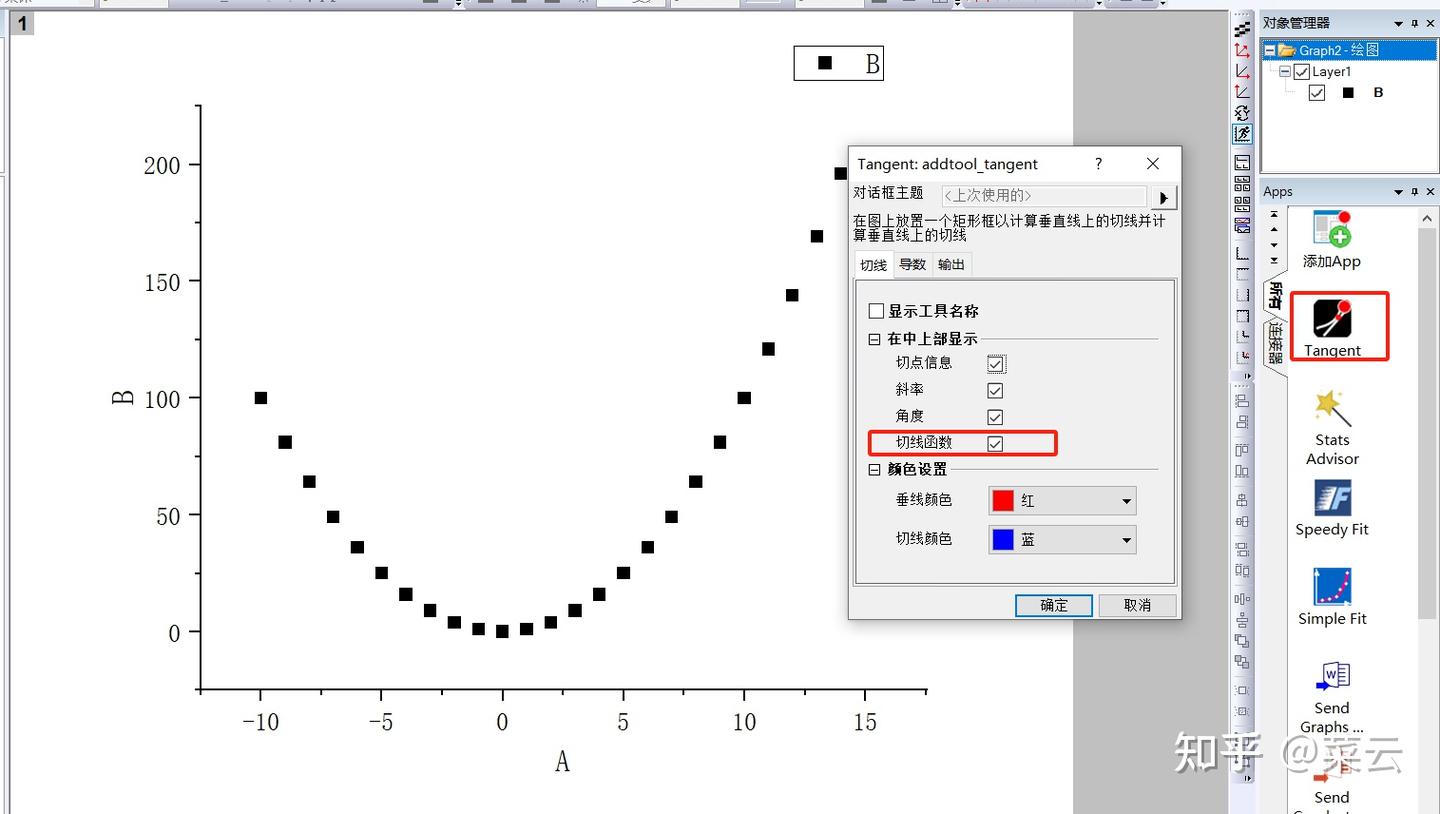
Task: Launch the Stats Advisor app
Action: coord(1332,408)
